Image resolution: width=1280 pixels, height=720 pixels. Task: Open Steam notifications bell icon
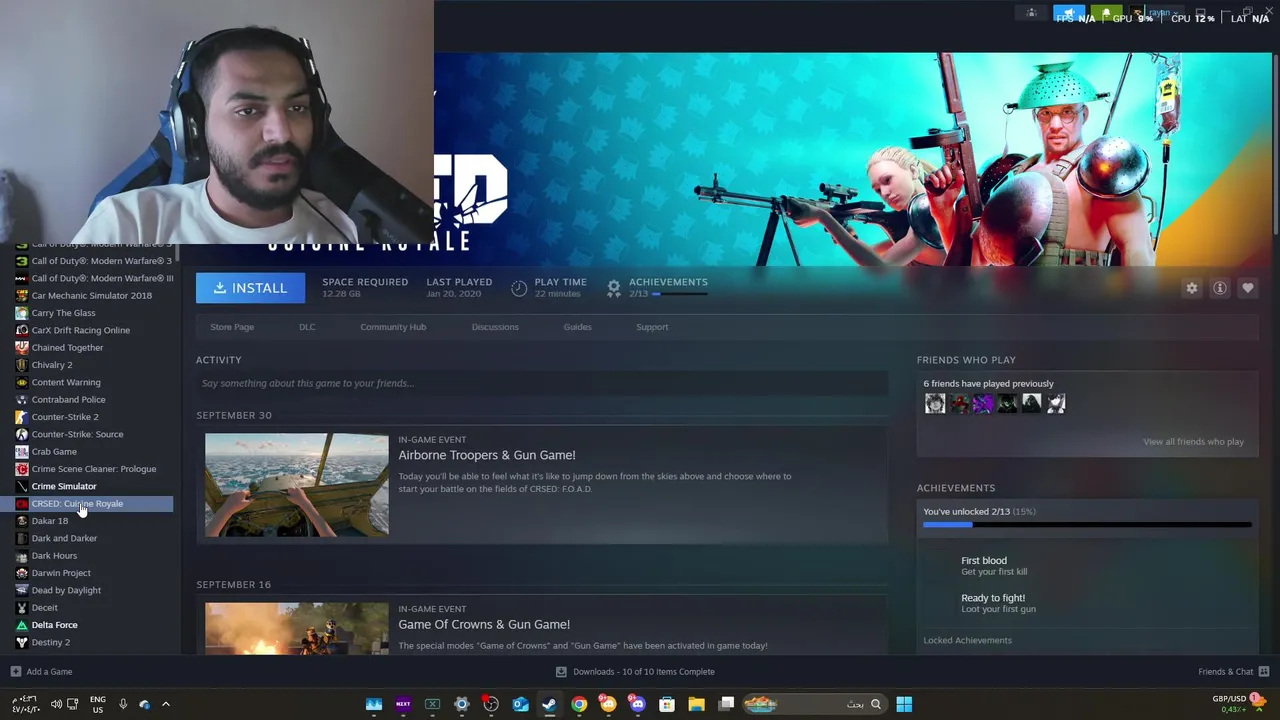point(1106,14)
